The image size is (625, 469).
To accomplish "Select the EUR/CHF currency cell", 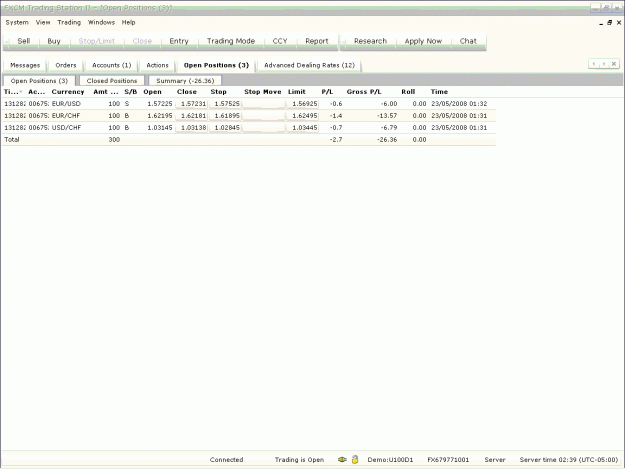I will tap(66, 116).
